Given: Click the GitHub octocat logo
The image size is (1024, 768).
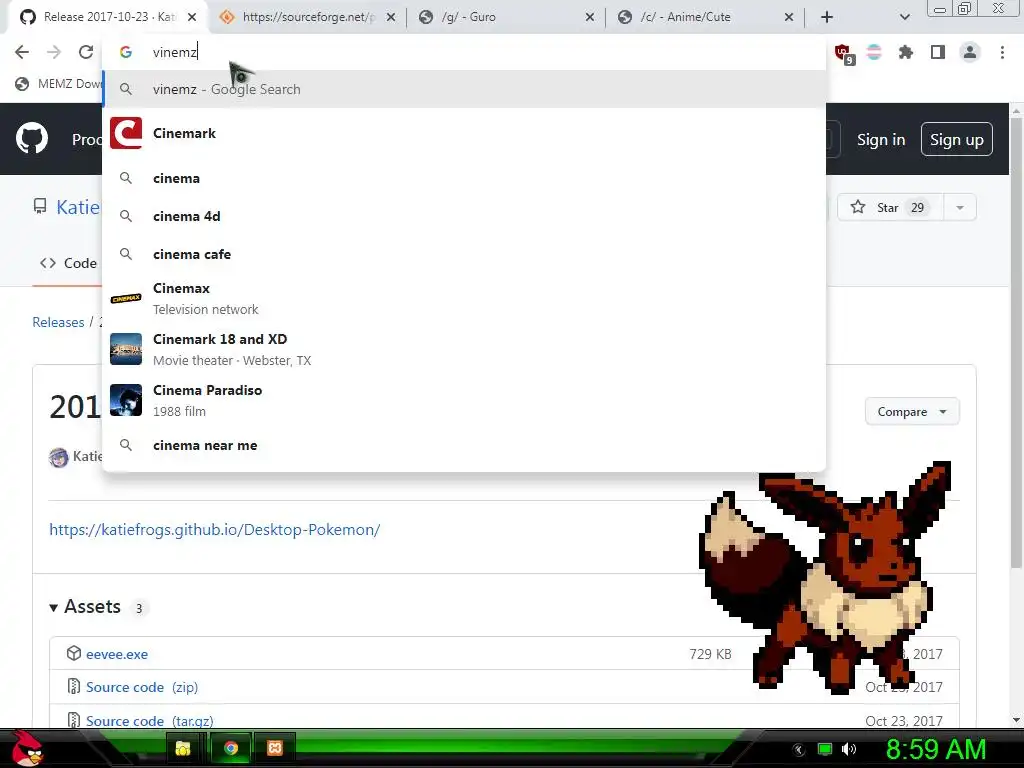Looking at the screenshot, I should pyautogui.click(x=31, y=138).
